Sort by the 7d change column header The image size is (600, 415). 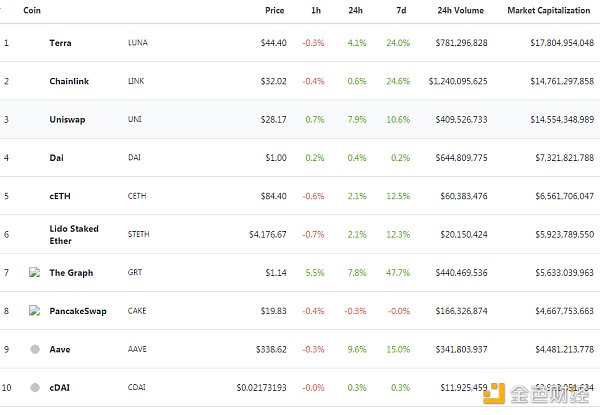402,10
